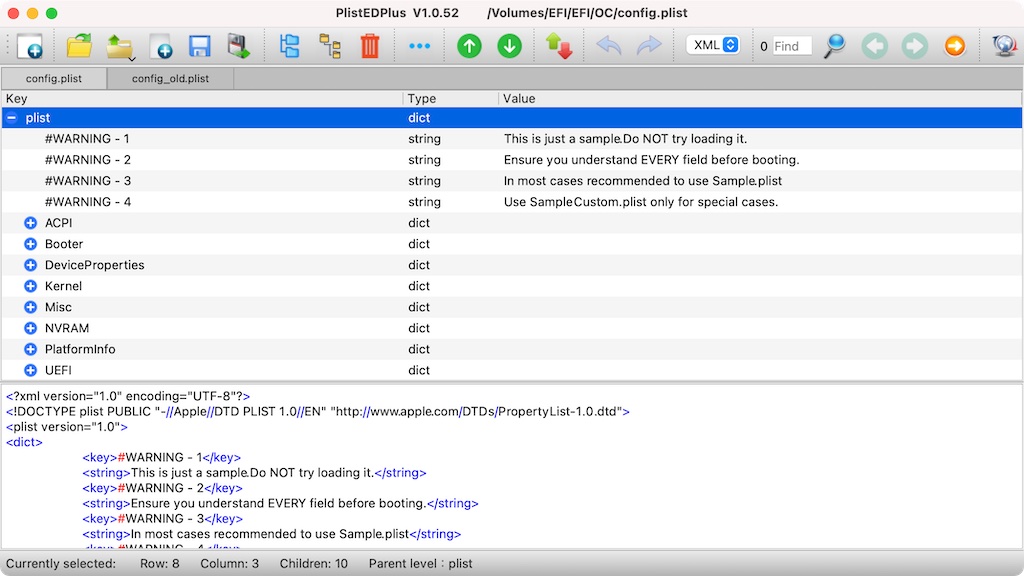Image resolution: width=1024 pixels, height=576 pixels.
Task: Click the undo arrow icon
Action: 609,46
